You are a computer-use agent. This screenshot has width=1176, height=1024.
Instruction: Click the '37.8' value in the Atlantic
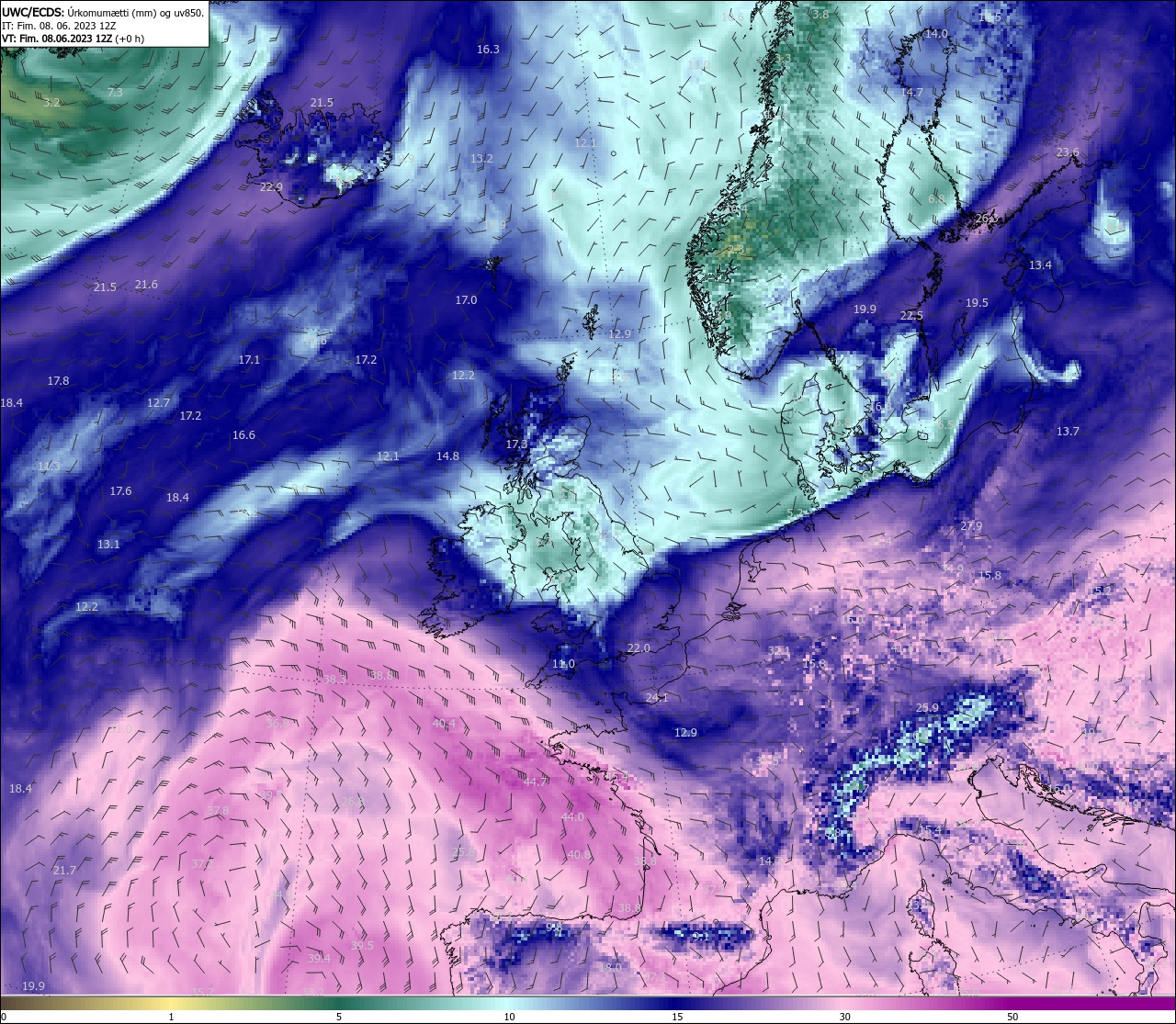(217, 811)
